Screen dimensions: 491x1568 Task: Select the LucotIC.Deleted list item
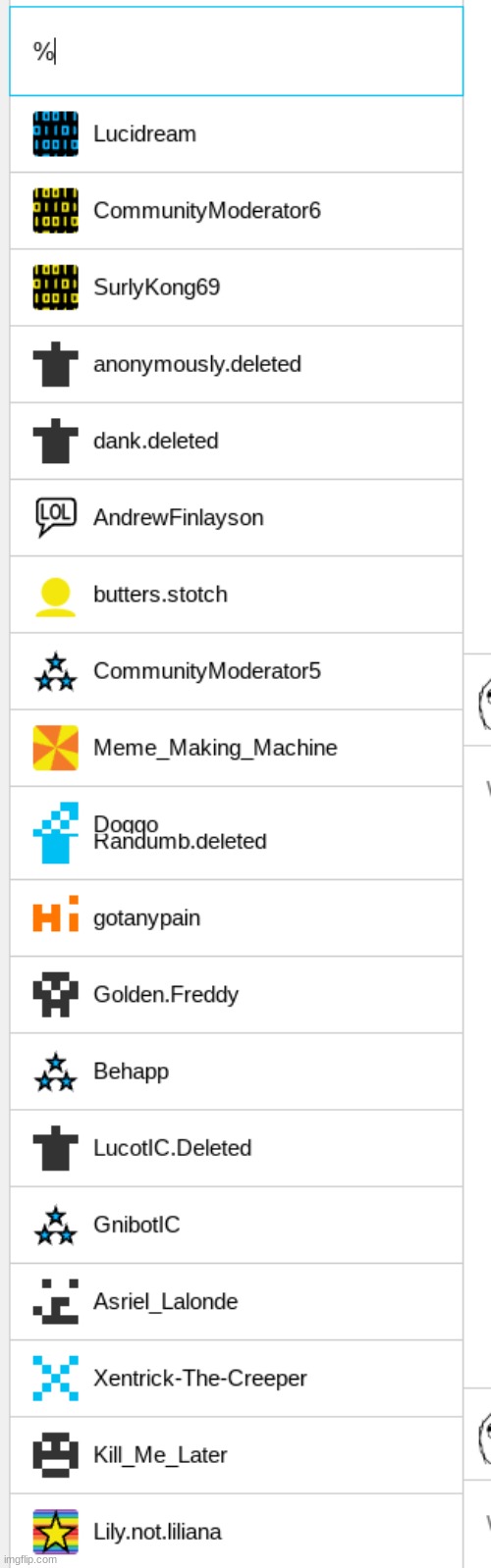click(x=236, y=1148)
